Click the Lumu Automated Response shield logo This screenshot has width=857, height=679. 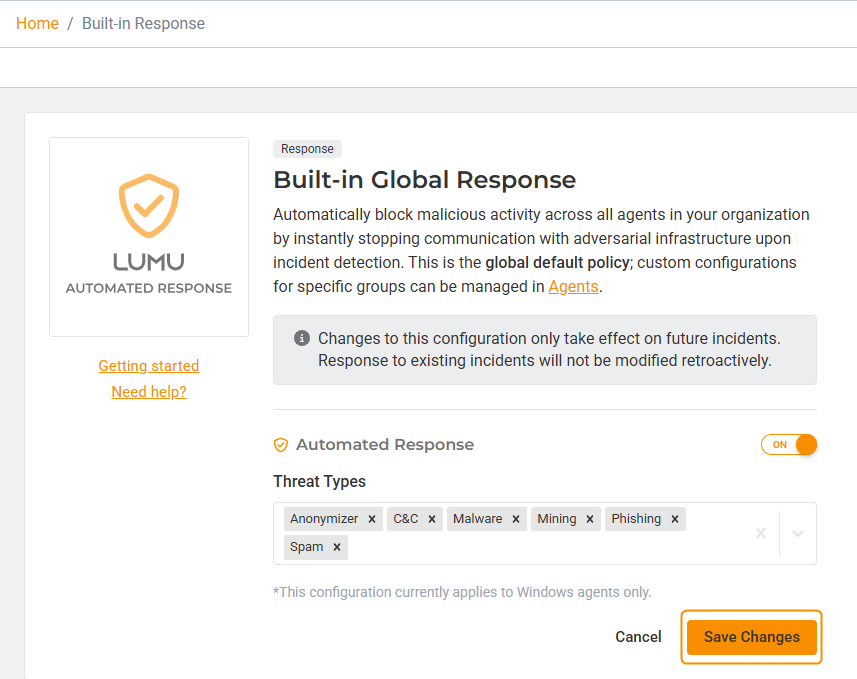pyautogui.click(x=149, y=205)
